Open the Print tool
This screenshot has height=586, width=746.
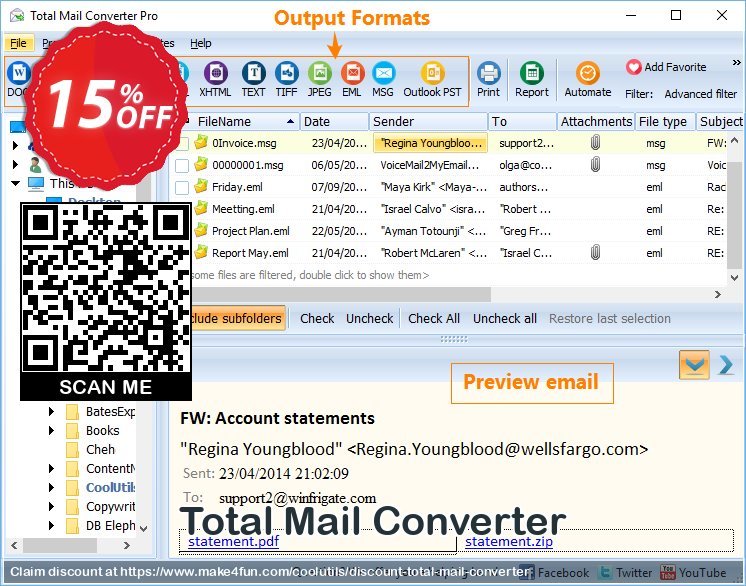(489, 79)
